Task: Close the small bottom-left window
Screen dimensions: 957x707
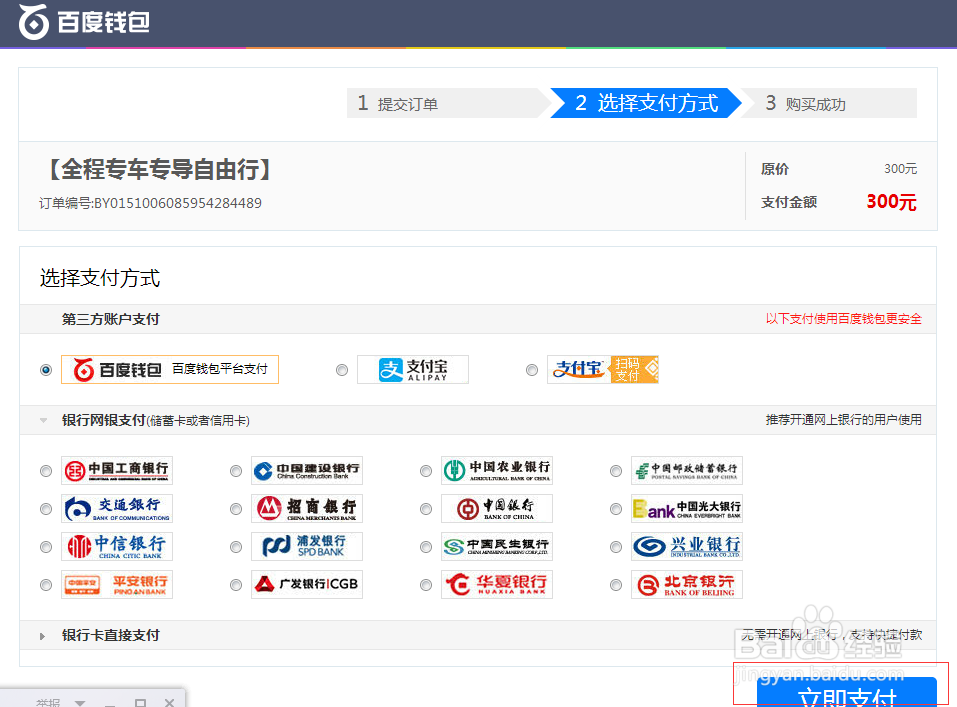Action: (x=170, y=703)
